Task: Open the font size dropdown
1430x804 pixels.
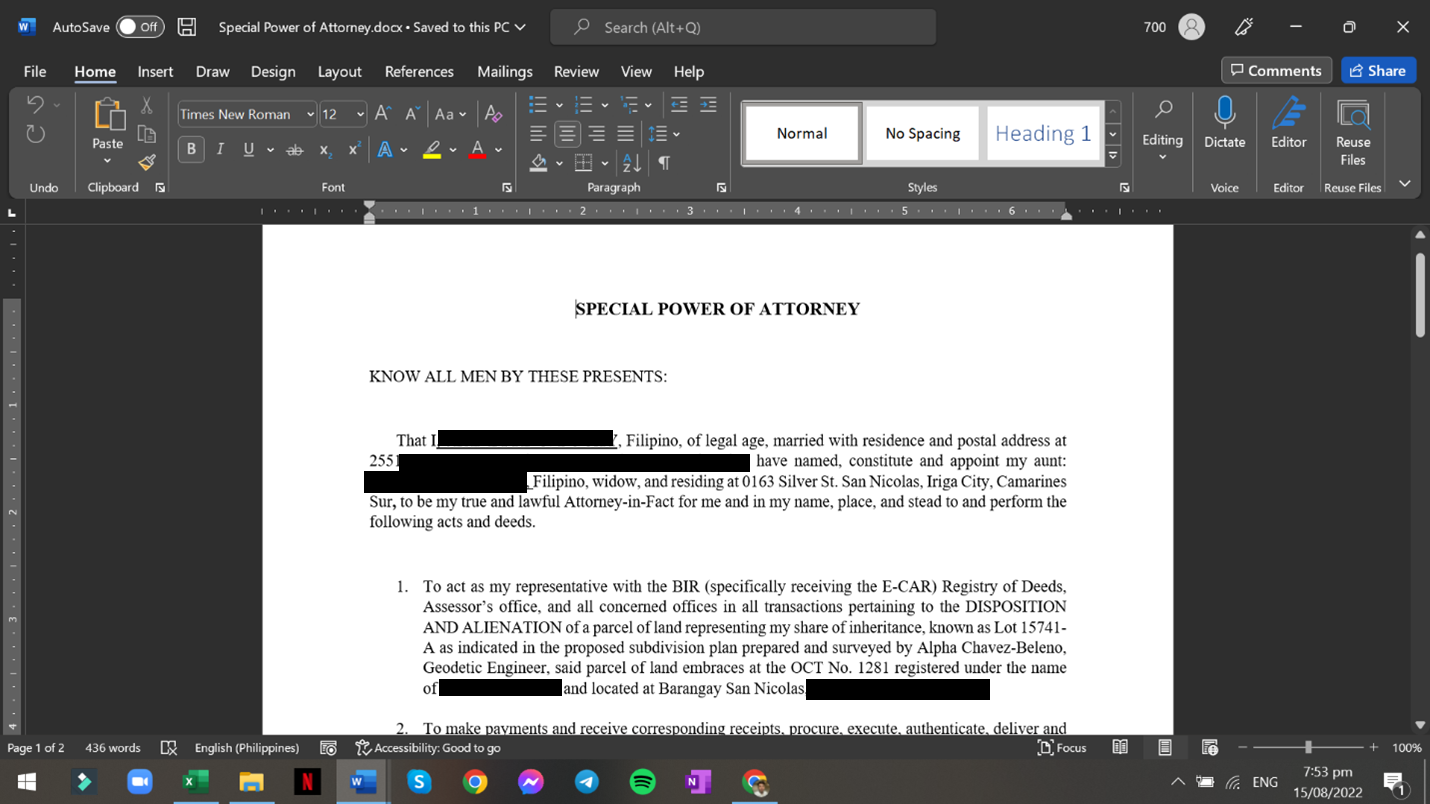Action: pyautogui.click(x=360, y=114)
